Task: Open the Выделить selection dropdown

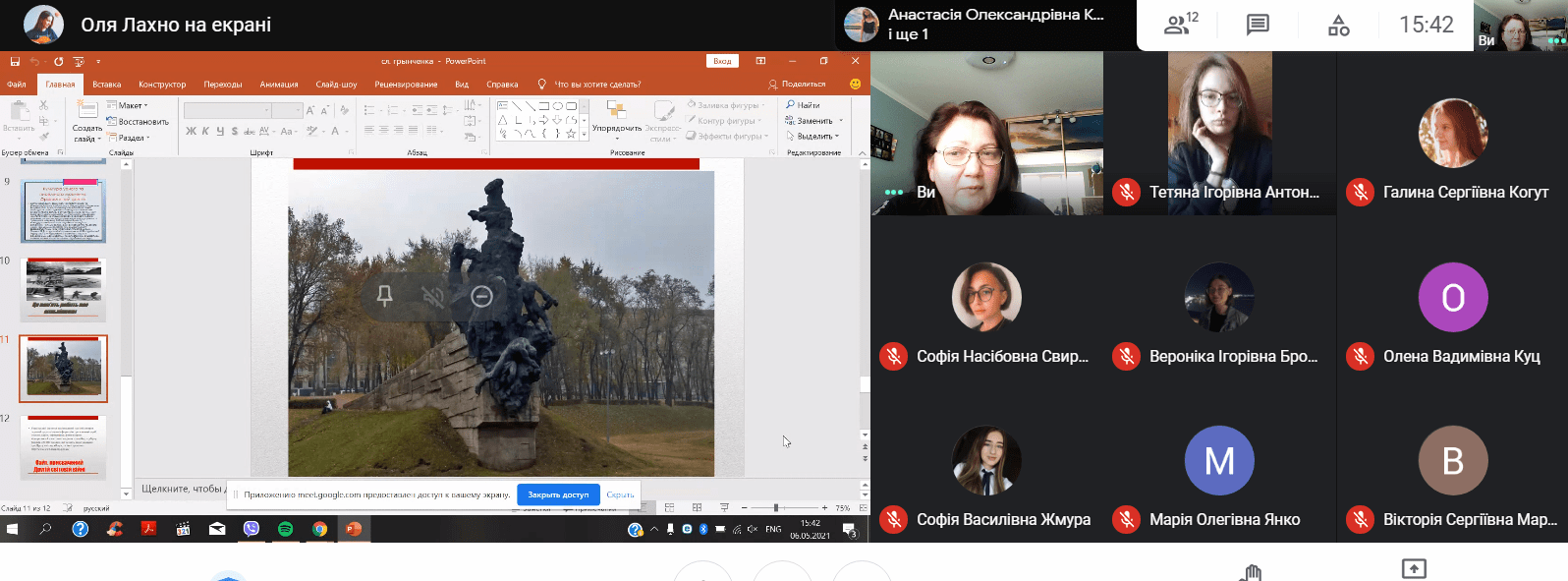Action: tap(813, 137)
